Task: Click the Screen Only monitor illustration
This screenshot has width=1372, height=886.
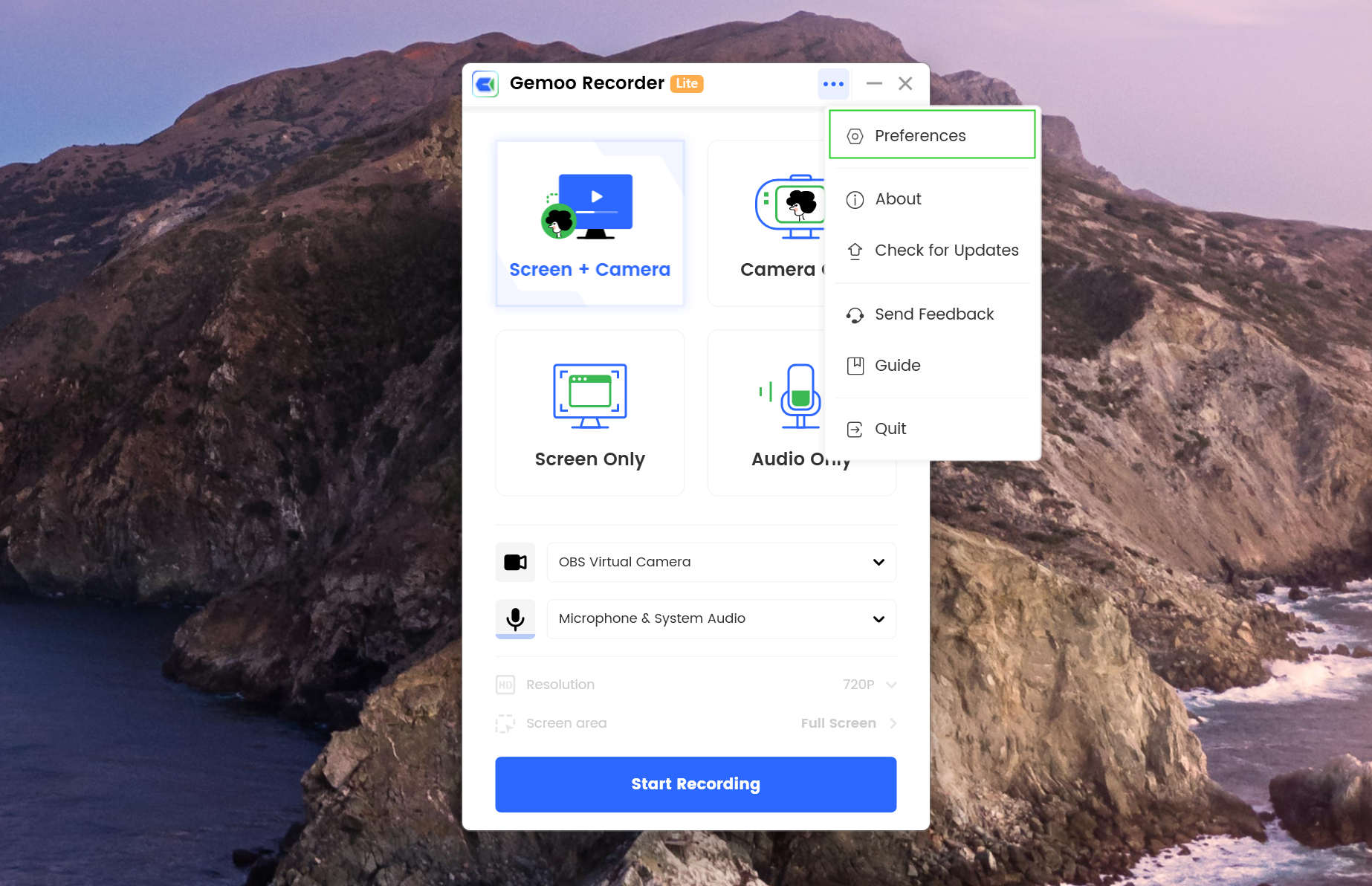Action: pos(590,396)
